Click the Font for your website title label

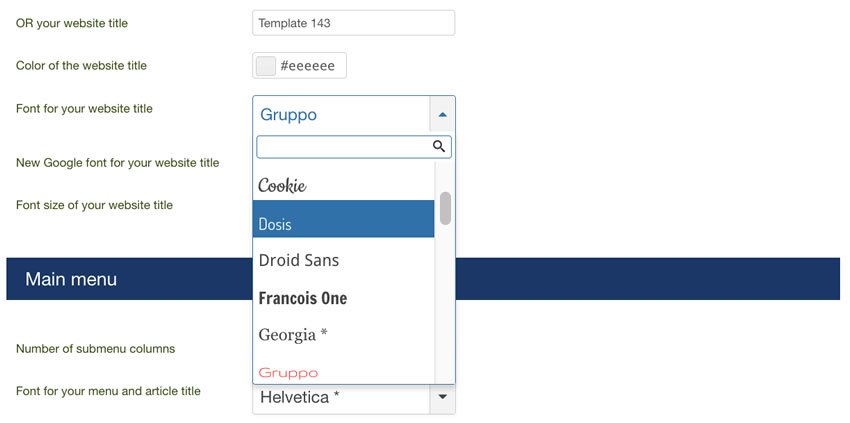85,108
